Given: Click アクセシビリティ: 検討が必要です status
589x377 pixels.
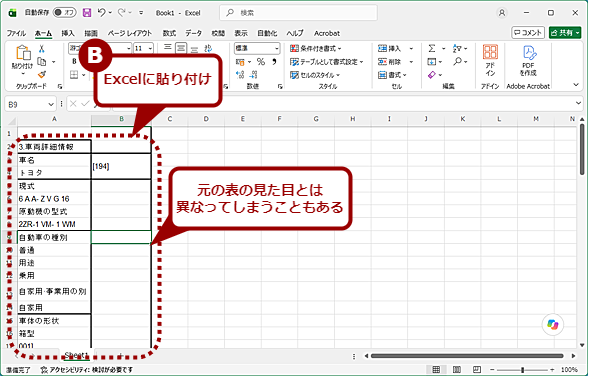Looking at the screenshot, I should (86, 370).
